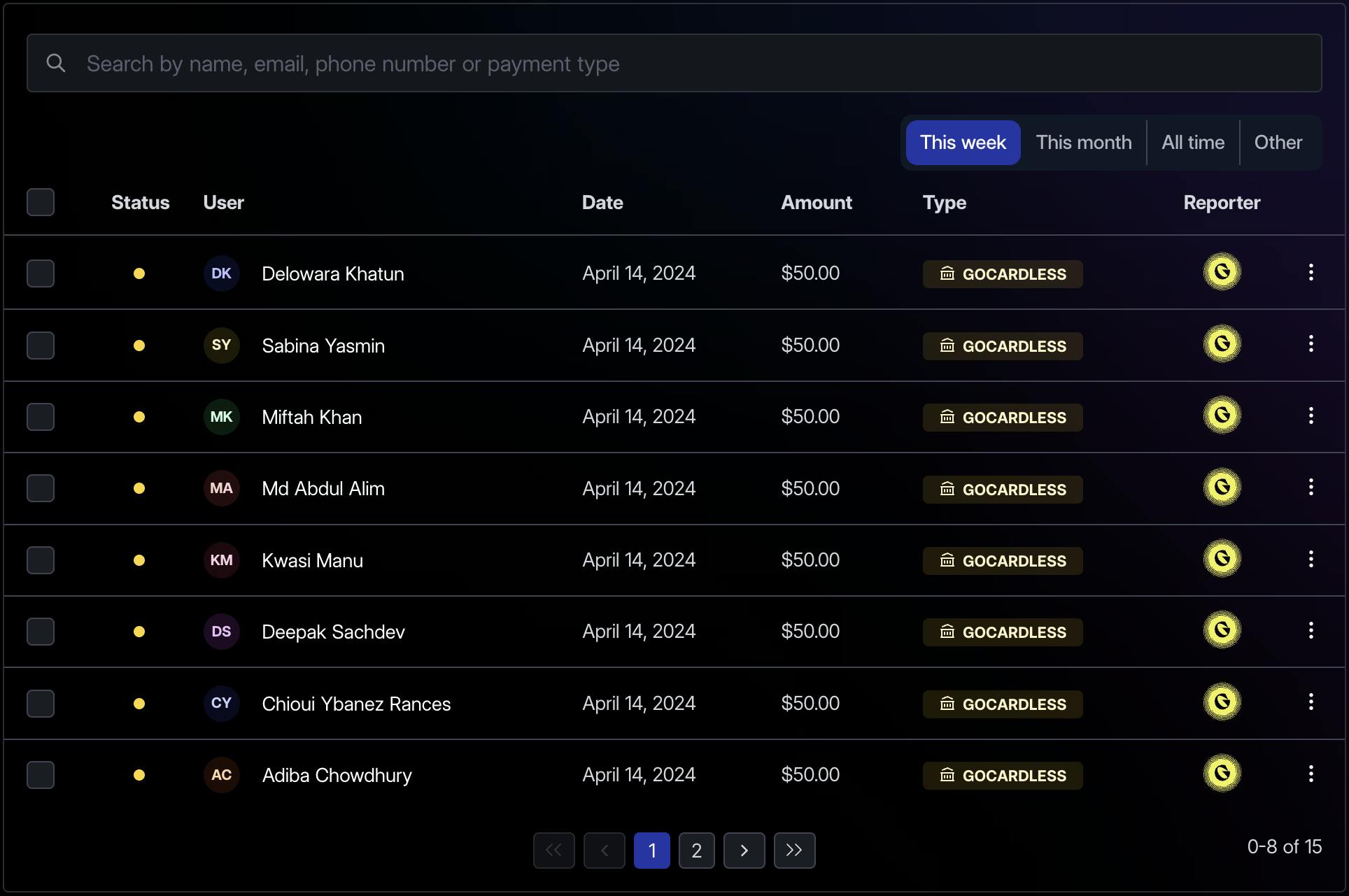Open row menu for Delowara Khatun
This screenshot has height=896, width=1349.
pos(1311,273)
